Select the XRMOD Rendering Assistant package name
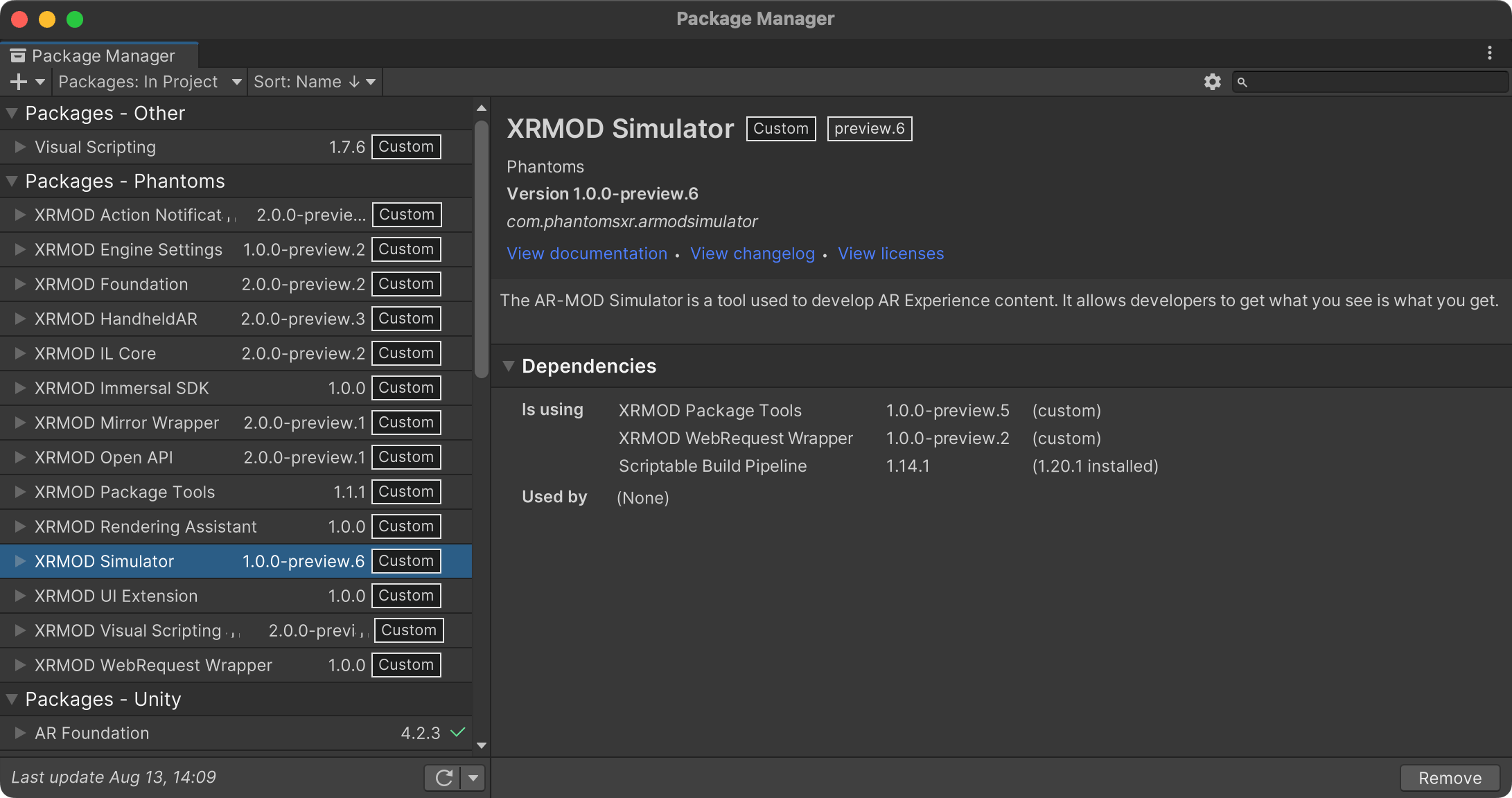Screen dimensions: 1512x798 (x=146, y=526)
